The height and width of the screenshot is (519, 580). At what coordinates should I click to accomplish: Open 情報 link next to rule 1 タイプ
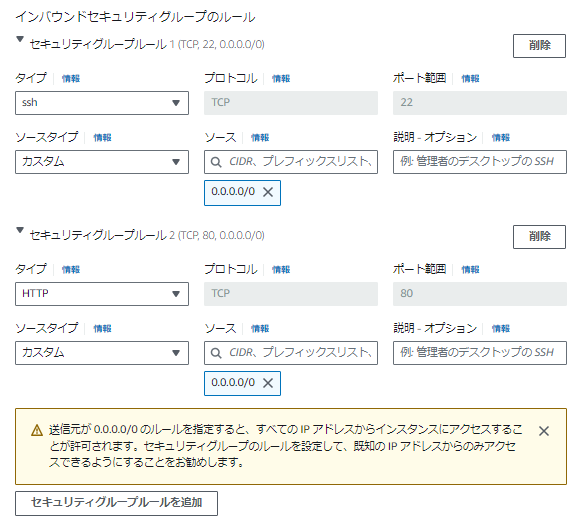click(71, 78)
